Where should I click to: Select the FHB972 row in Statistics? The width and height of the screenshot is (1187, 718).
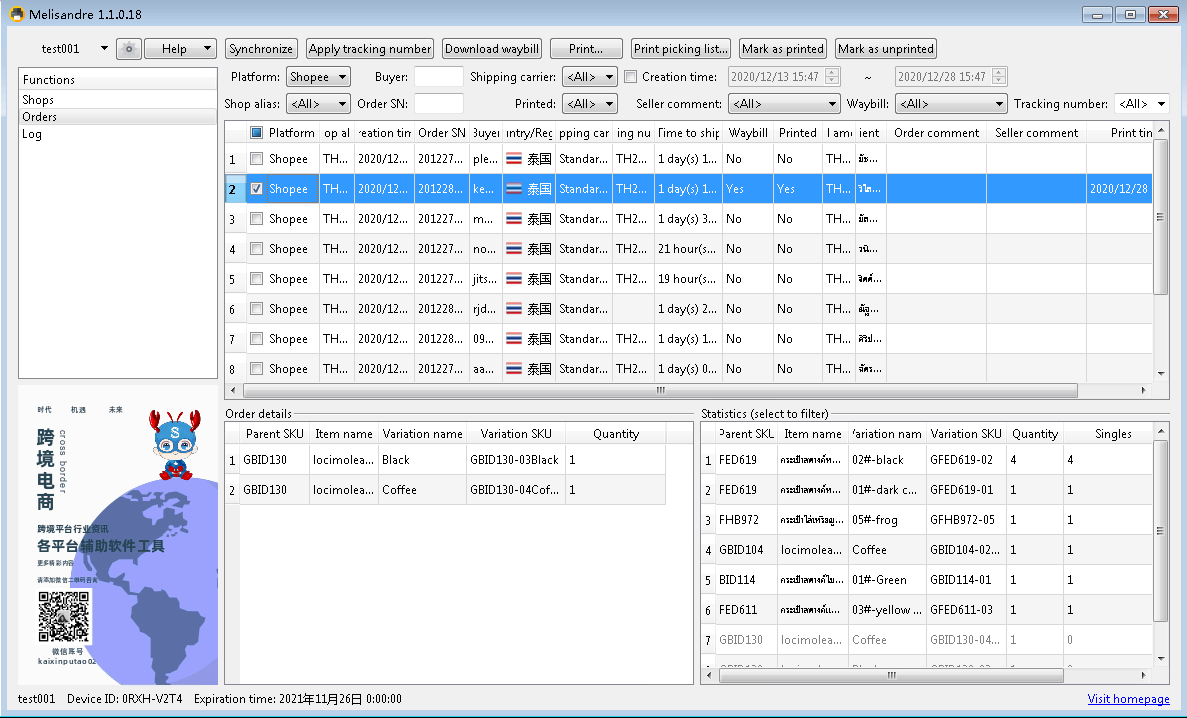pos(927,520)
